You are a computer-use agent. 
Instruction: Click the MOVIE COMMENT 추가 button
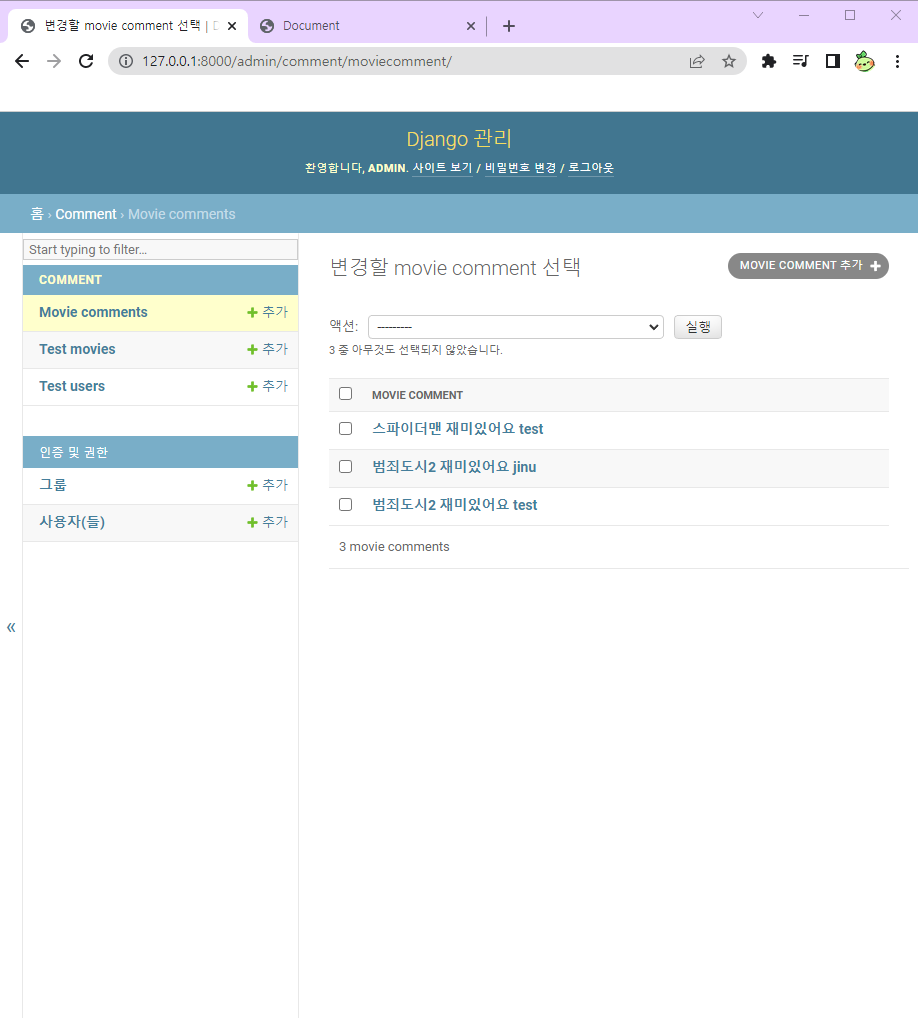coord(808,266)
